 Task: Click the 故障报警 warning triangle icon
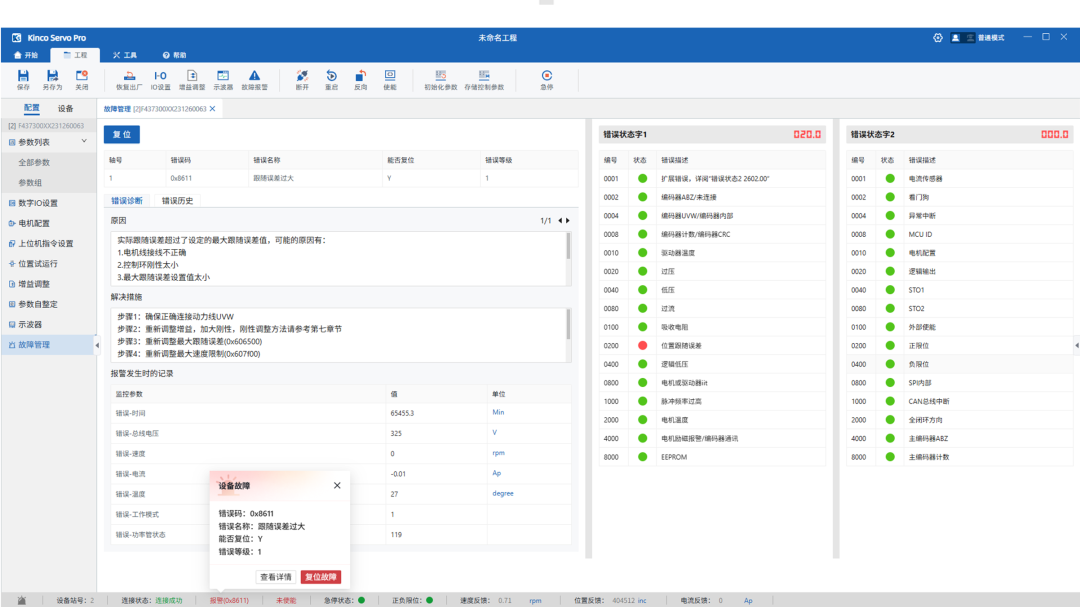click(254, 78)
